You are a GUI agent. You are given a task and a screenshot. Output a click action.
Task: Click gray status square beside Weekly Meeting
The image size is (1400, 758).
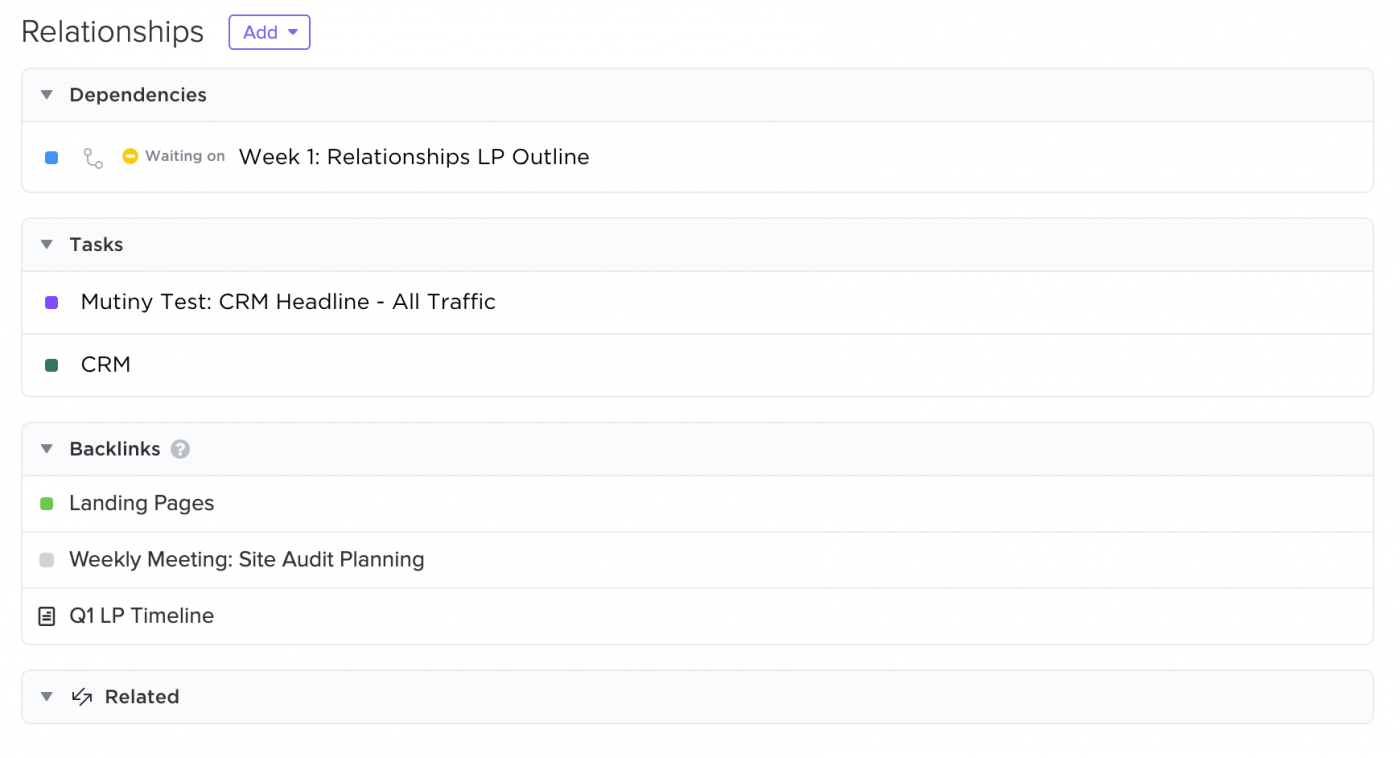(47, 560)
